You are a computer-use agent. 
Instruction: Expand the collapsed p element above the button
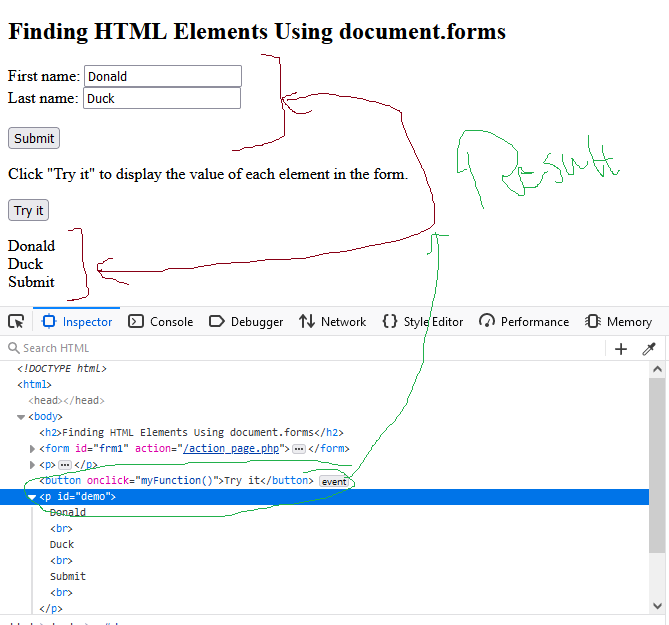pyautogui.click(x=32, y=465)
